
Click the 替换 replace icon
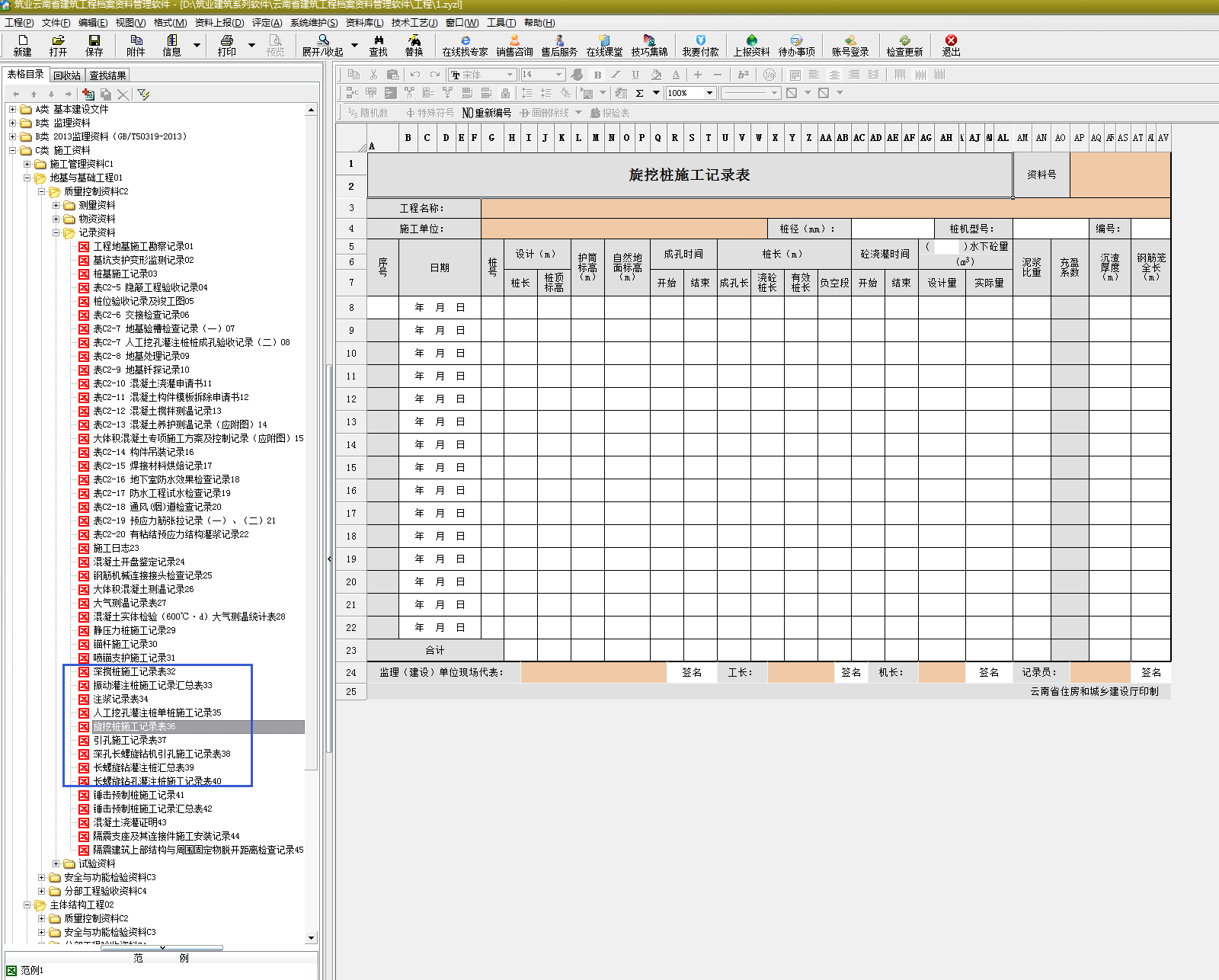pos(414,46)
